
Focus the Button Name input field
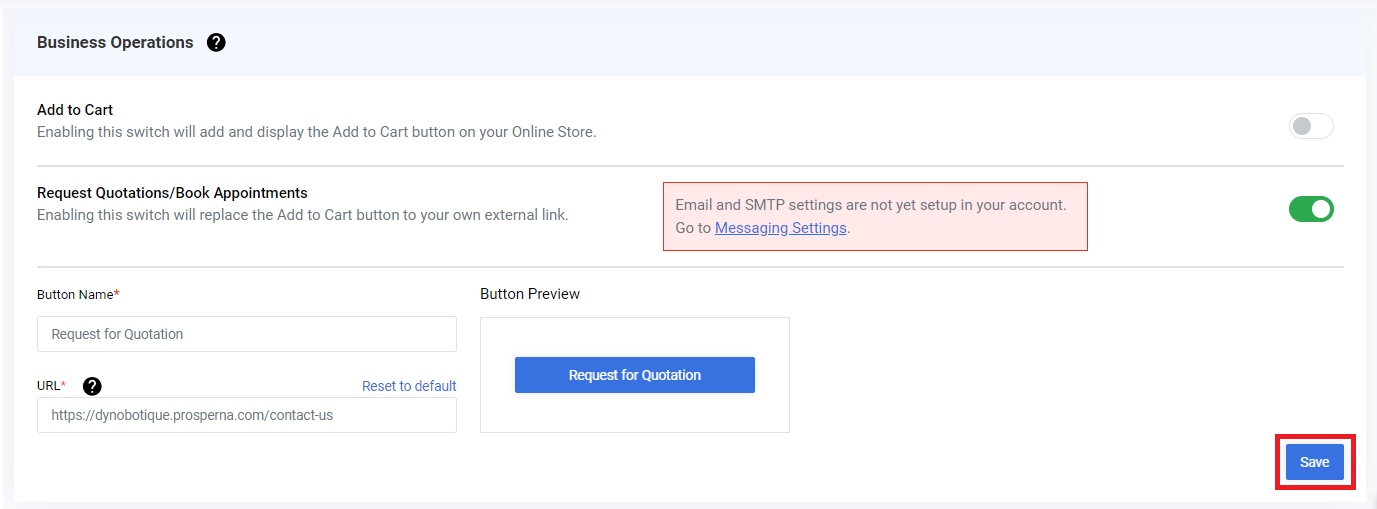pyautogui.click(x=247, y=334)
